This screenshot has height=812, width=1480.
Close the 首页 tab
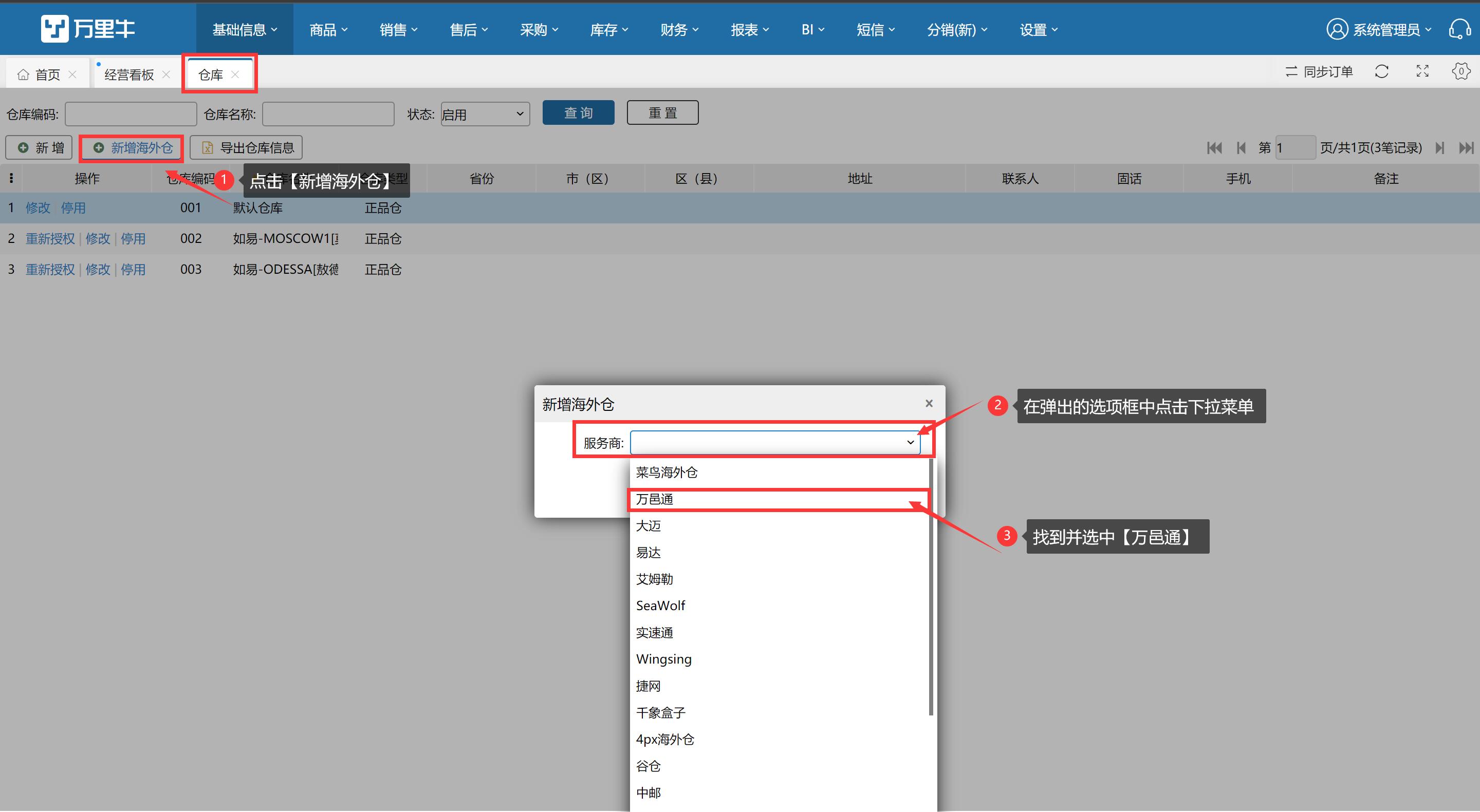[72, 74]
